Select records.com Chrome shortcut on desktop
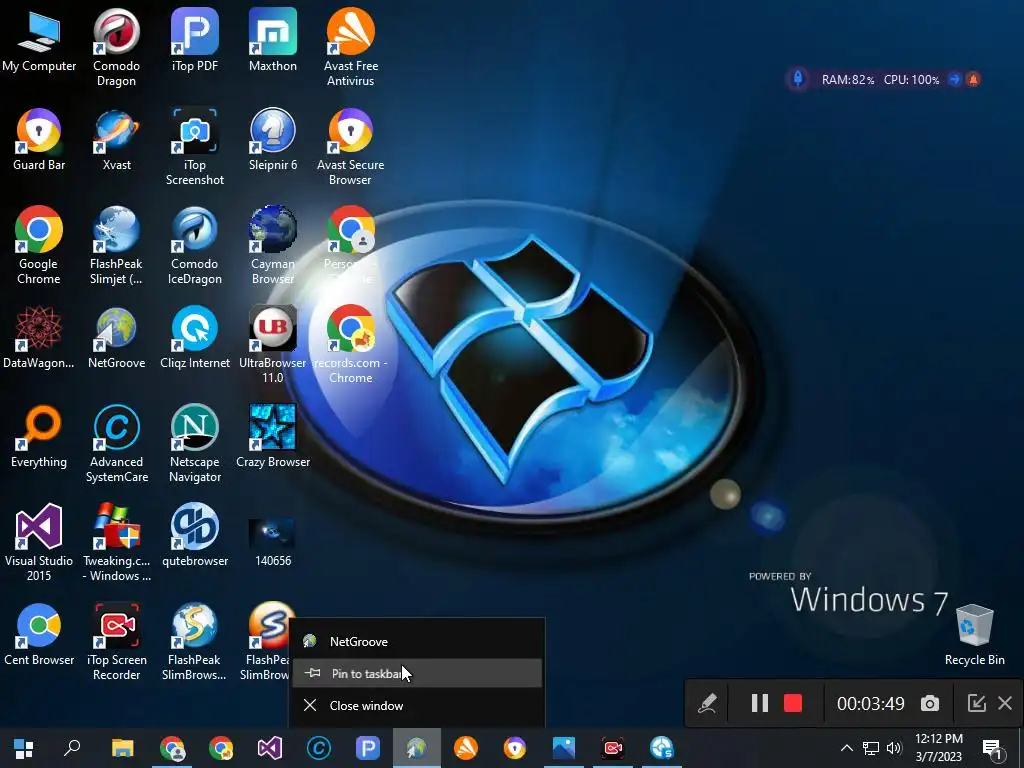 click(x=351, y=344)
